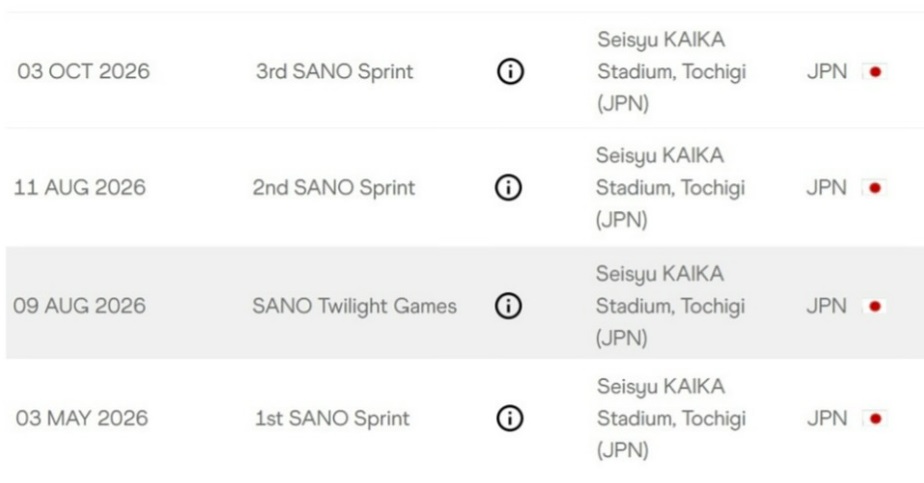Screen dimensions: 924x483
Task: Click venue text of 3rd SANO Sprint
Action: pyautogui.click(x=671, y=72)
